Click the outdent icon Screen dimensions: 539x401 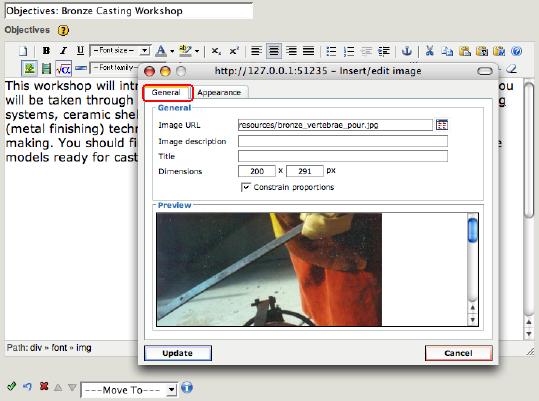click(x=366, y=51)
